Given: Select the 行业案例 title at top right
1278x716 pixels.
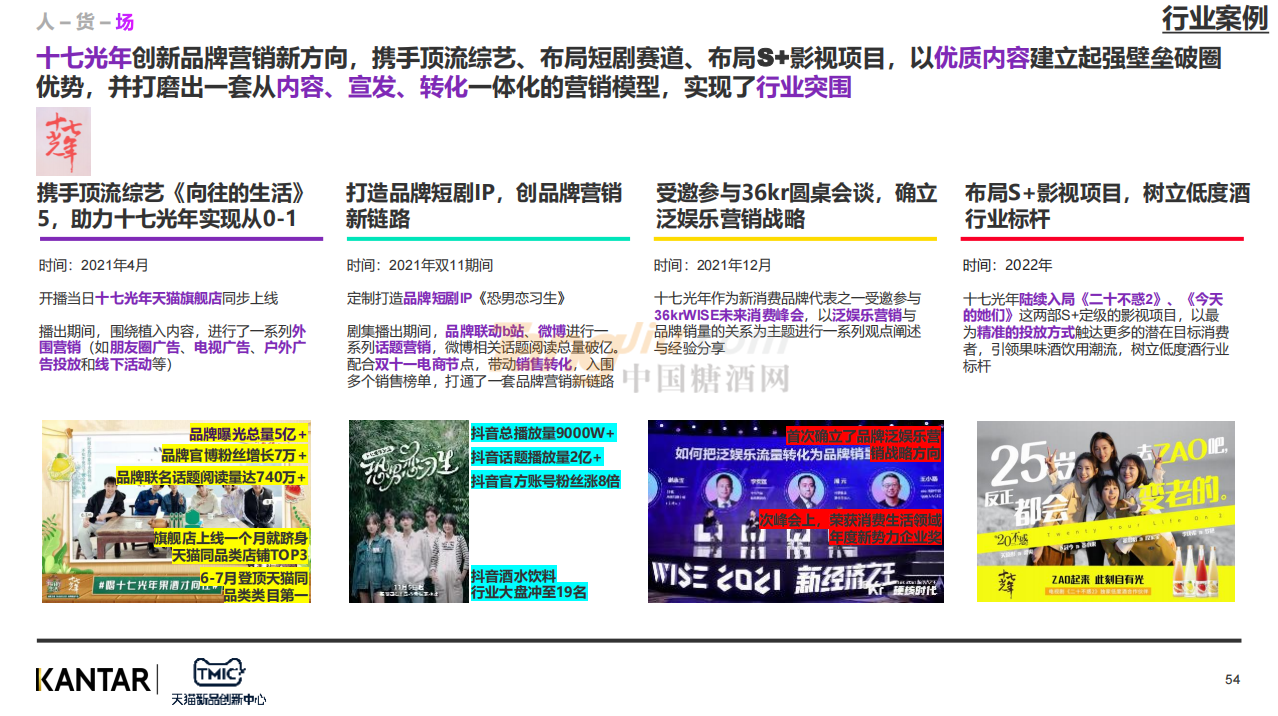Looking at the screenshot, I should click(1215, 19).
